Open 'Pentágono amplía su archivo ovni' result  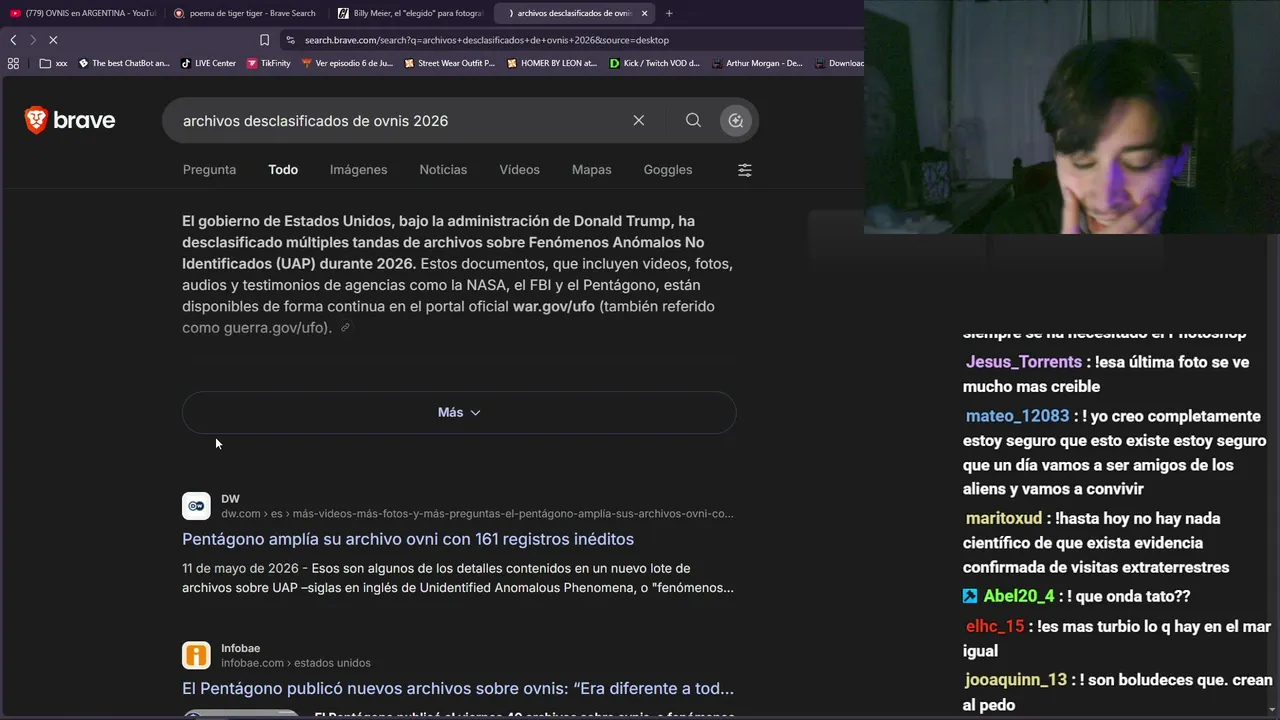(408, 539)
